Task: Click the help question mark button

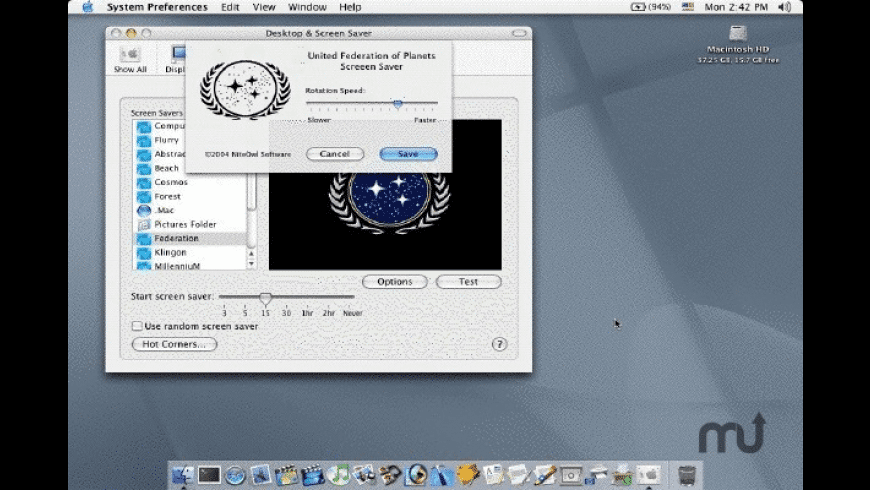Action: pyautogui.click(x=500, y=344)
